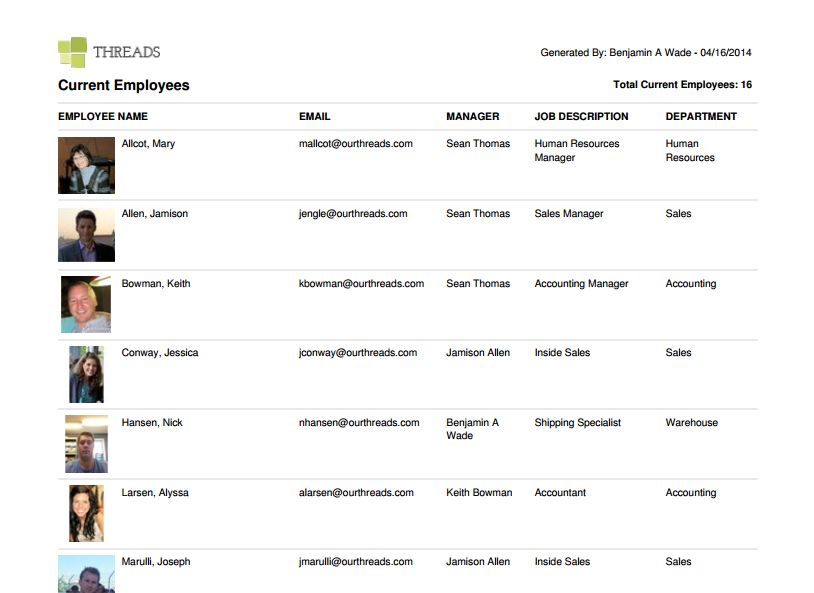Click 'Warehouse' department cell
Screen dimensions: 814x593
[x=692, y=423]
